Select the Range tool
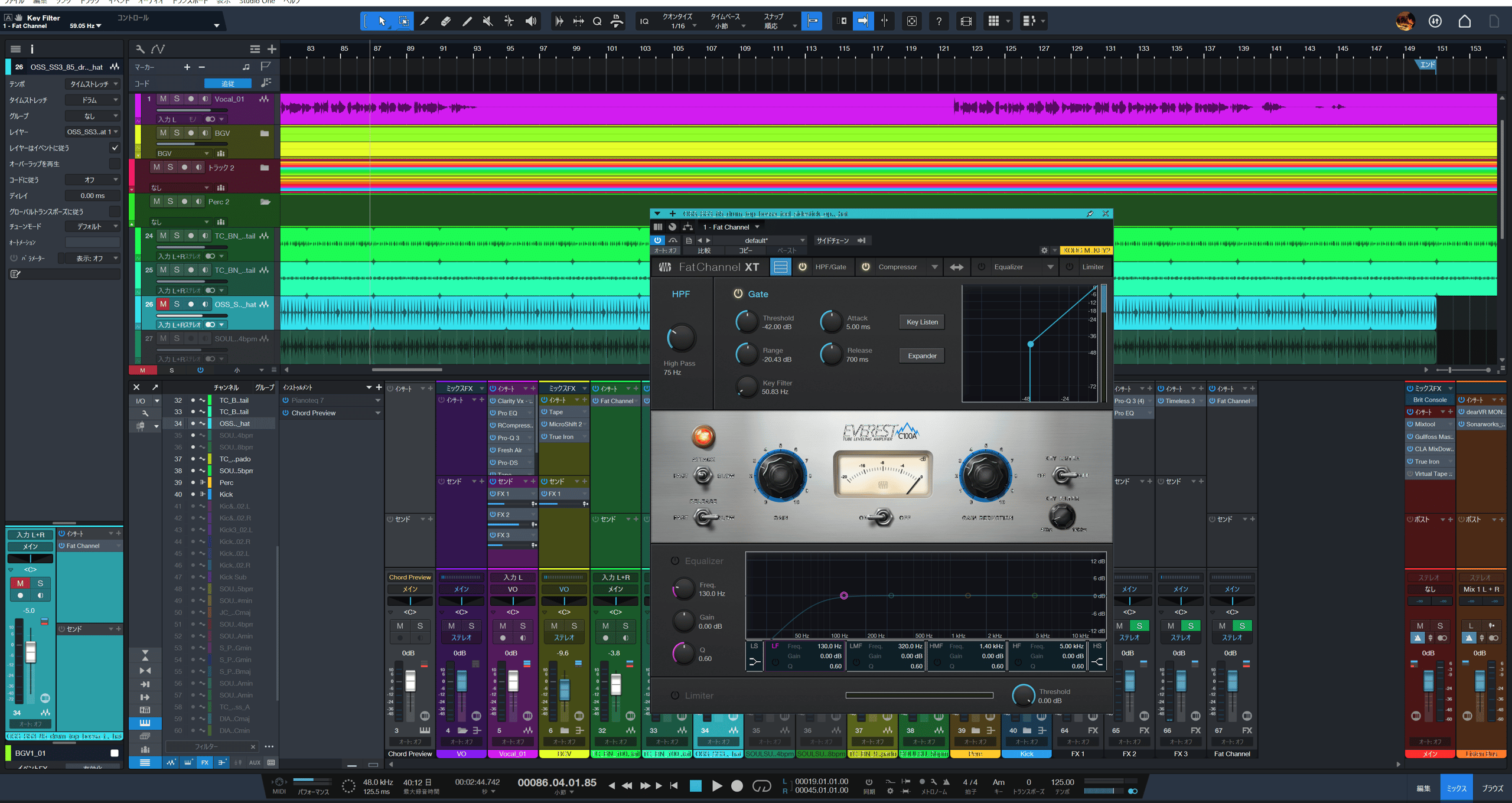This screenshot has height=803, width=1512. tap(403, 21)
